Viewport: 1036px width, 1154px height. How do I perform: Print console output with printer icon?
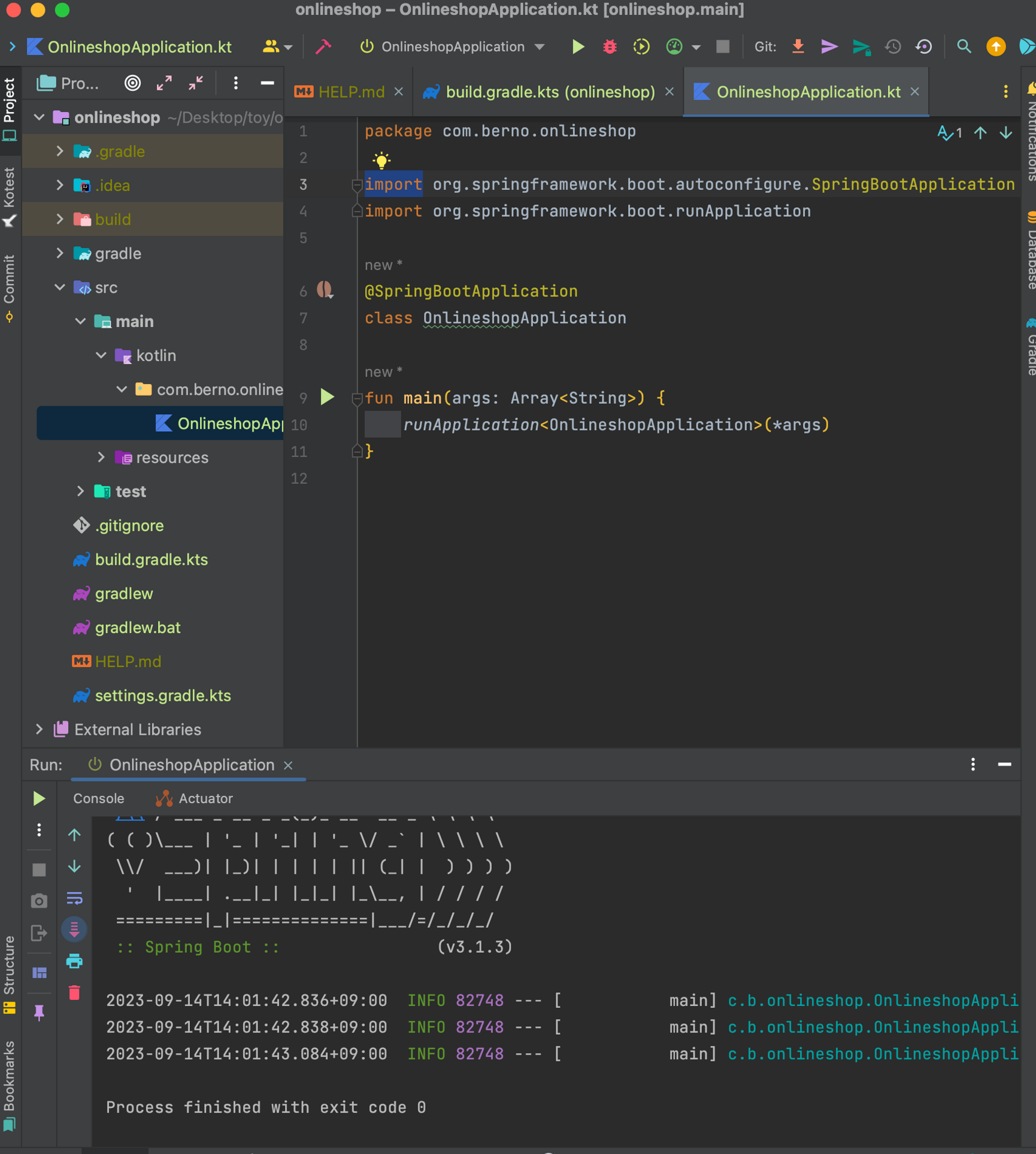pyautogui.click(x=74, y=961)
